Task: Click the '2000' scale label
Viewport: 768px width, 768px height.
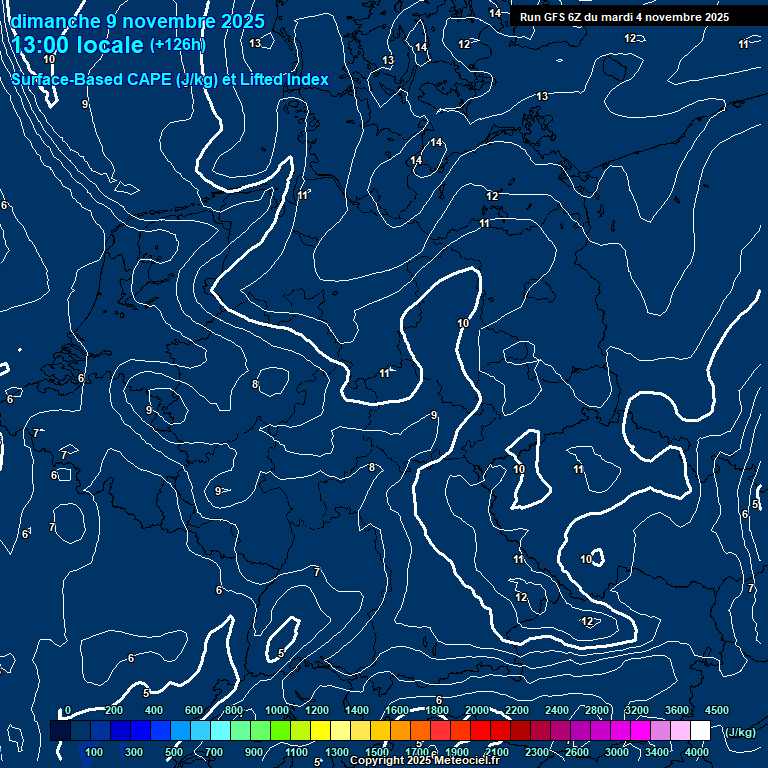Action: click(477, 710)
